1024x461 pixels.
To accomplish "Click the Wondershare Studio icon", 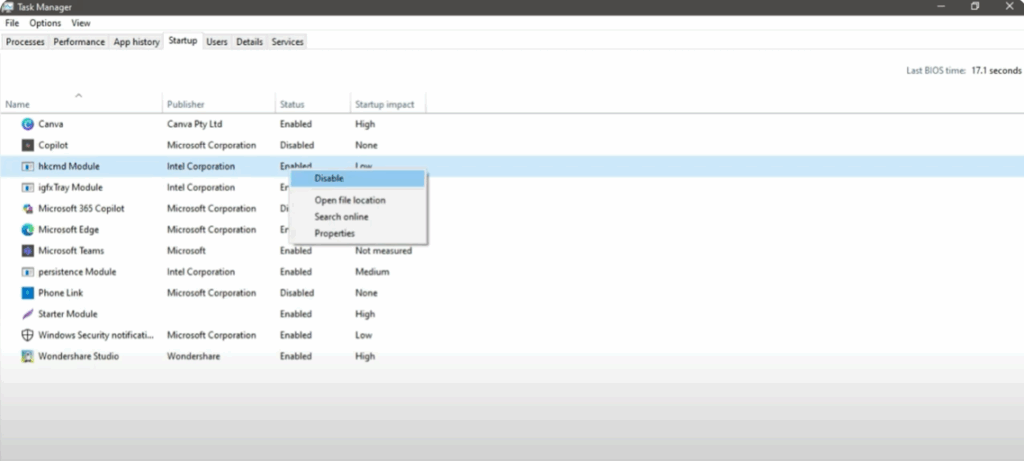I will (x=27, y=357).
